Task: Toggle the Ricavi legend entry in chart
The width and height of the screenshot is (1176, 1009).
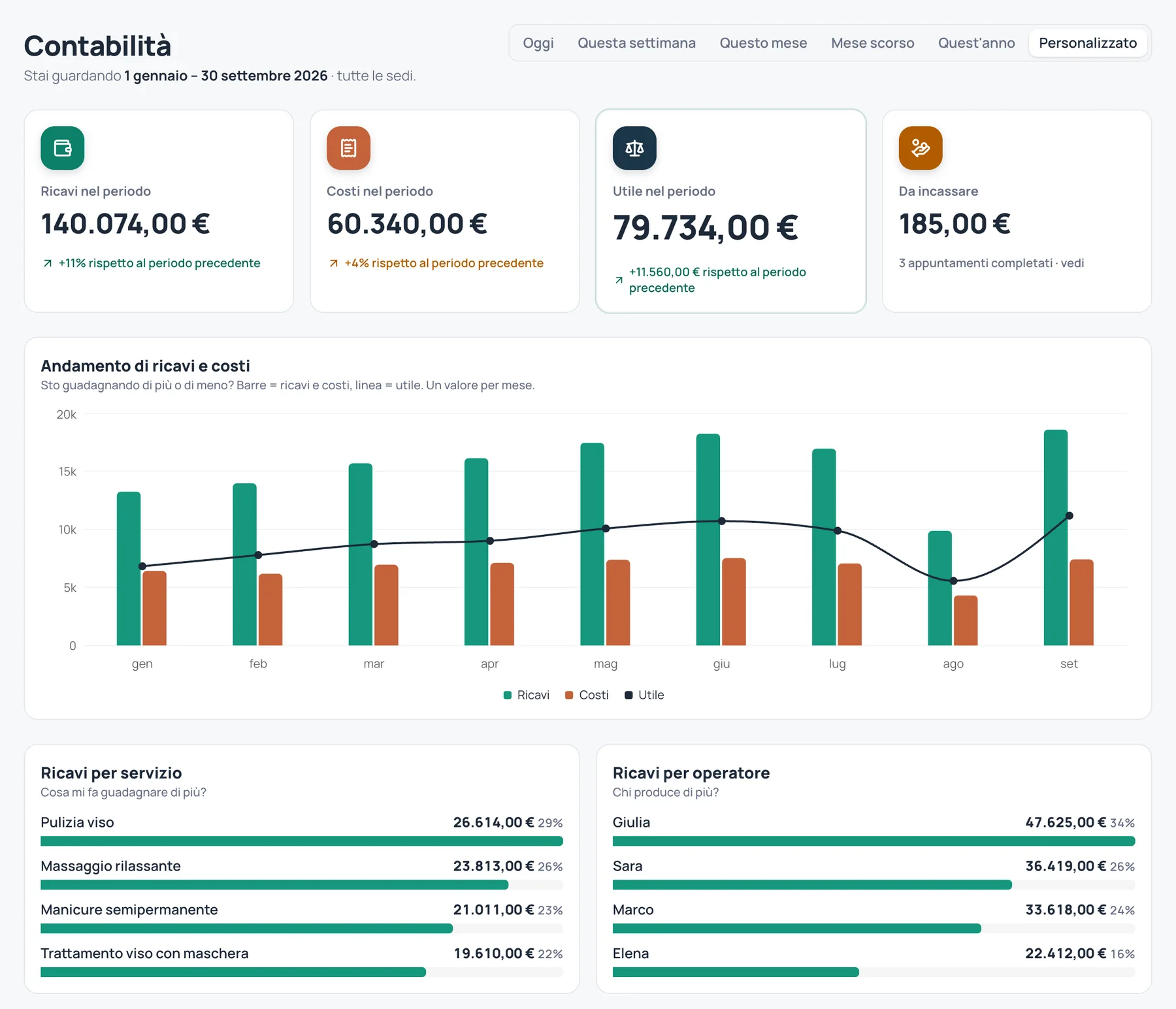Action: point(527,695)
